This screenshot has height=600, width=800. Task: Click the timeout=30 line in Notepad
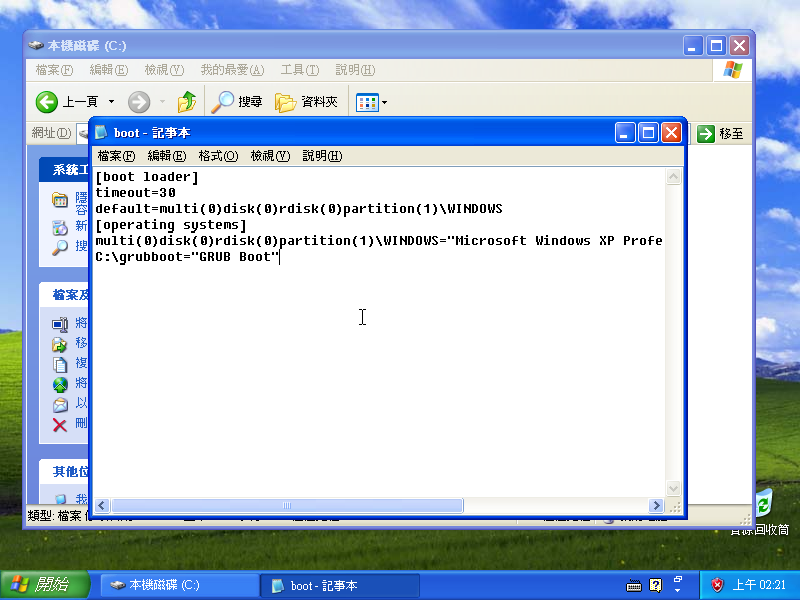point(135,193)
